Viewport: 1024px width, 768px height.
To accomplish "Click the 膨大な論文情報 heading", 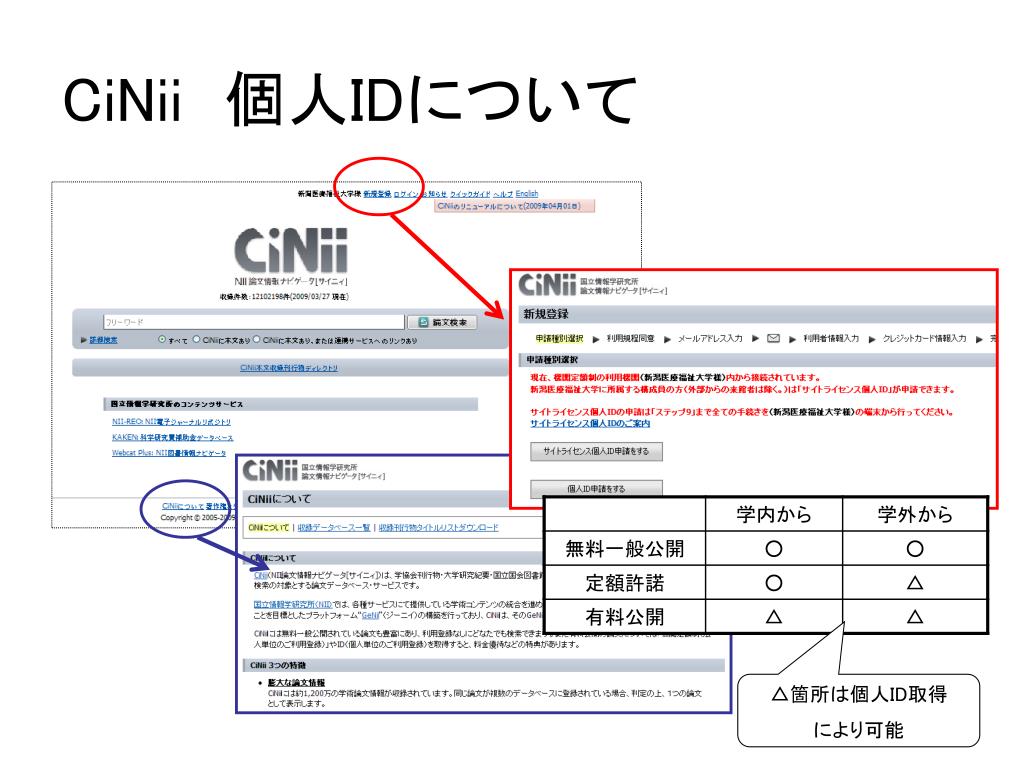I will point(296,682).
